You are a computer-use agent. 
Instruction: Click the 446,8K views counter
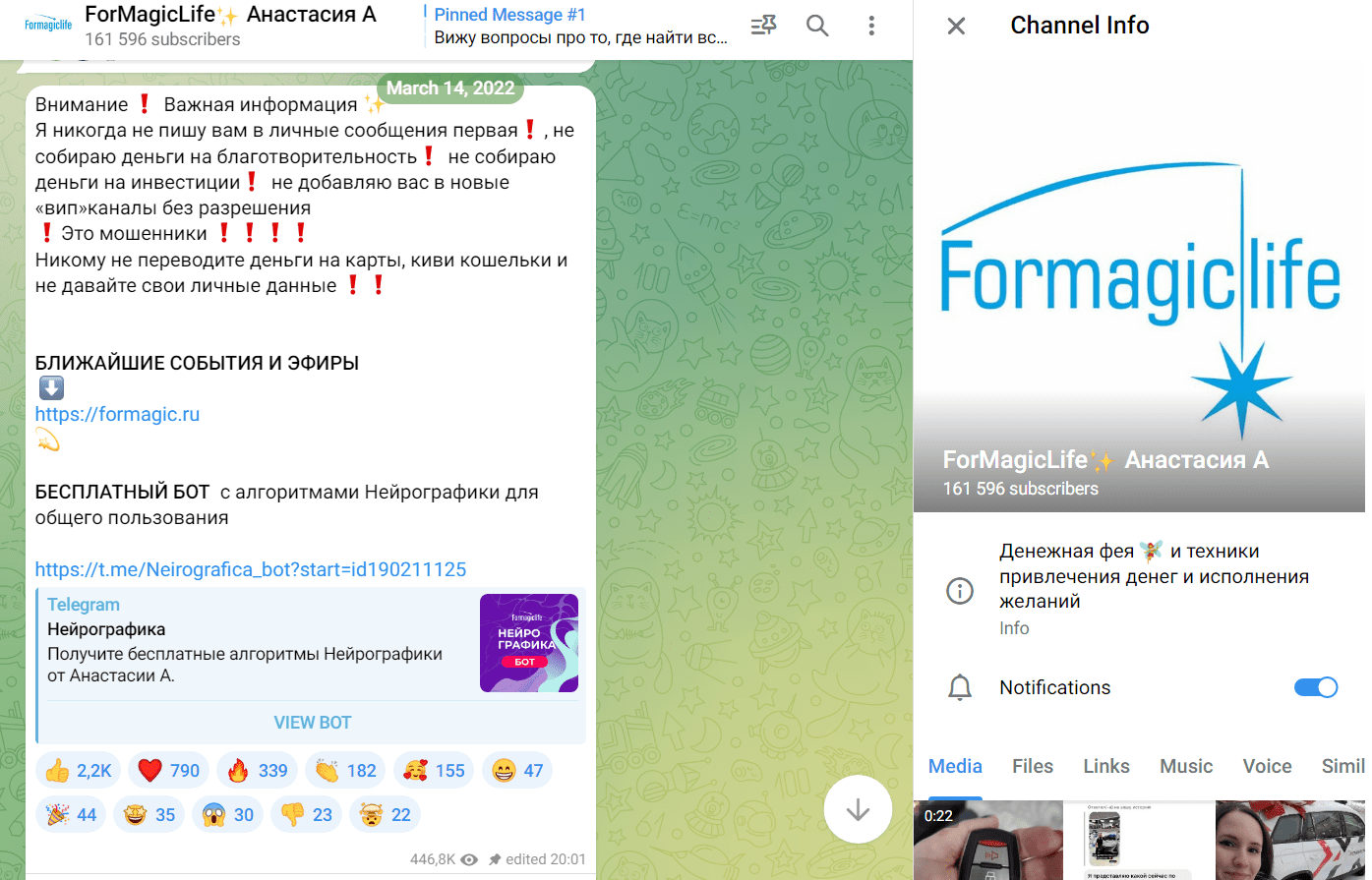(x=444, y=858)
